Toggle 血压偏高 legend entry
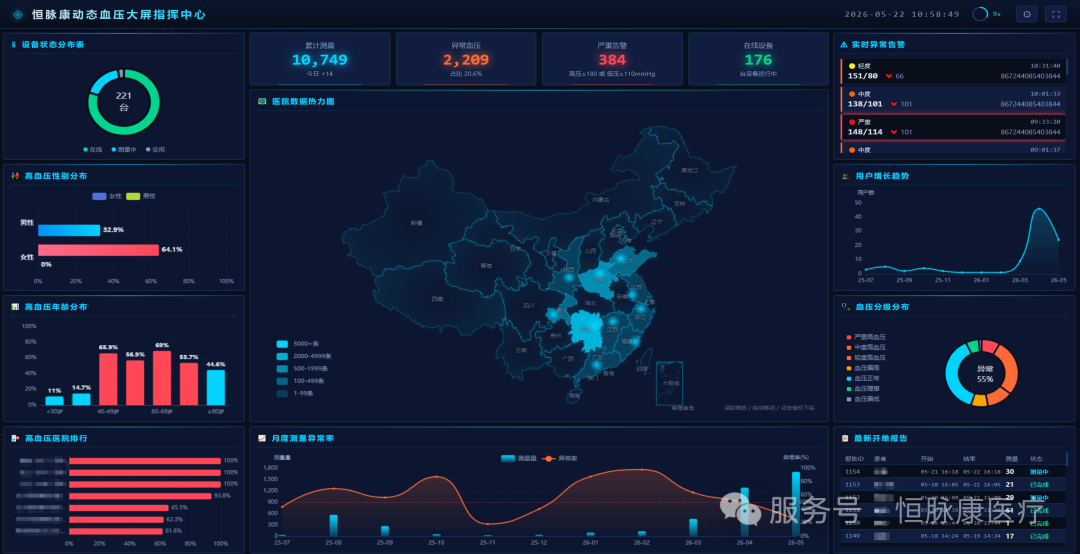 [x=863, y=368]
